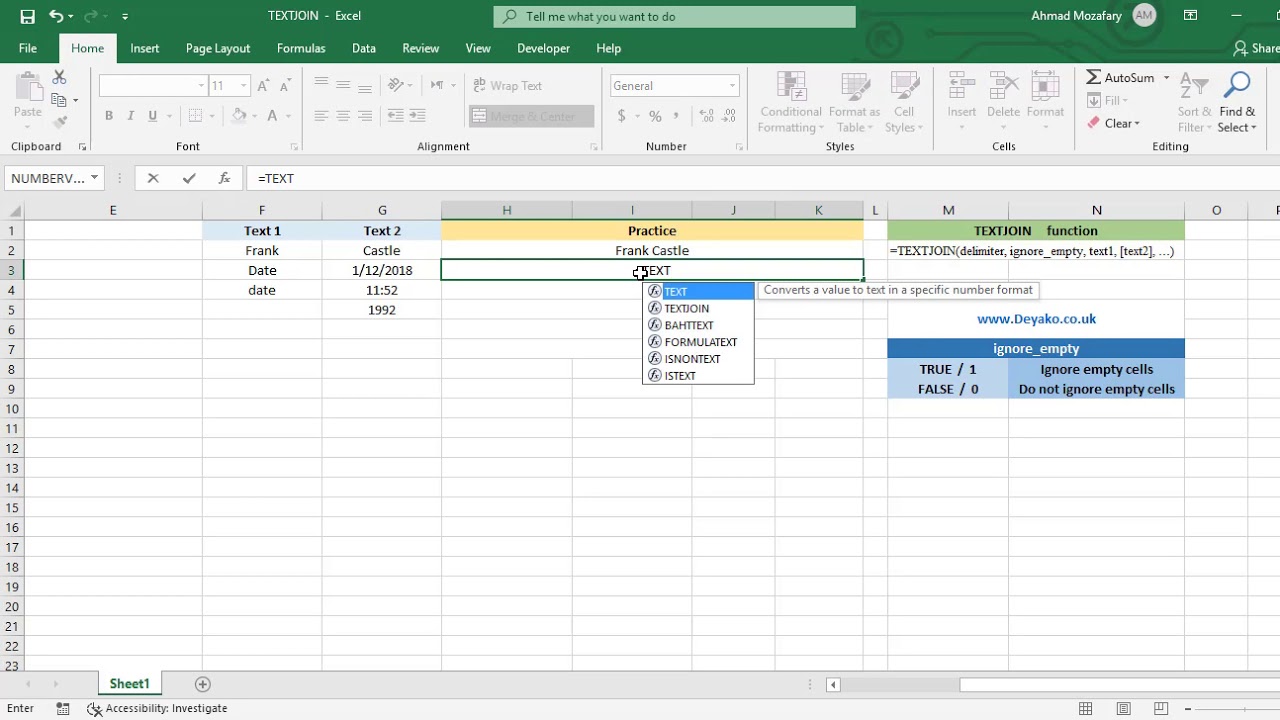Select the Sheet1 tab
The height and width of the screenshot is (720, 1280).
pyautogui.click(x=129, y=684)
